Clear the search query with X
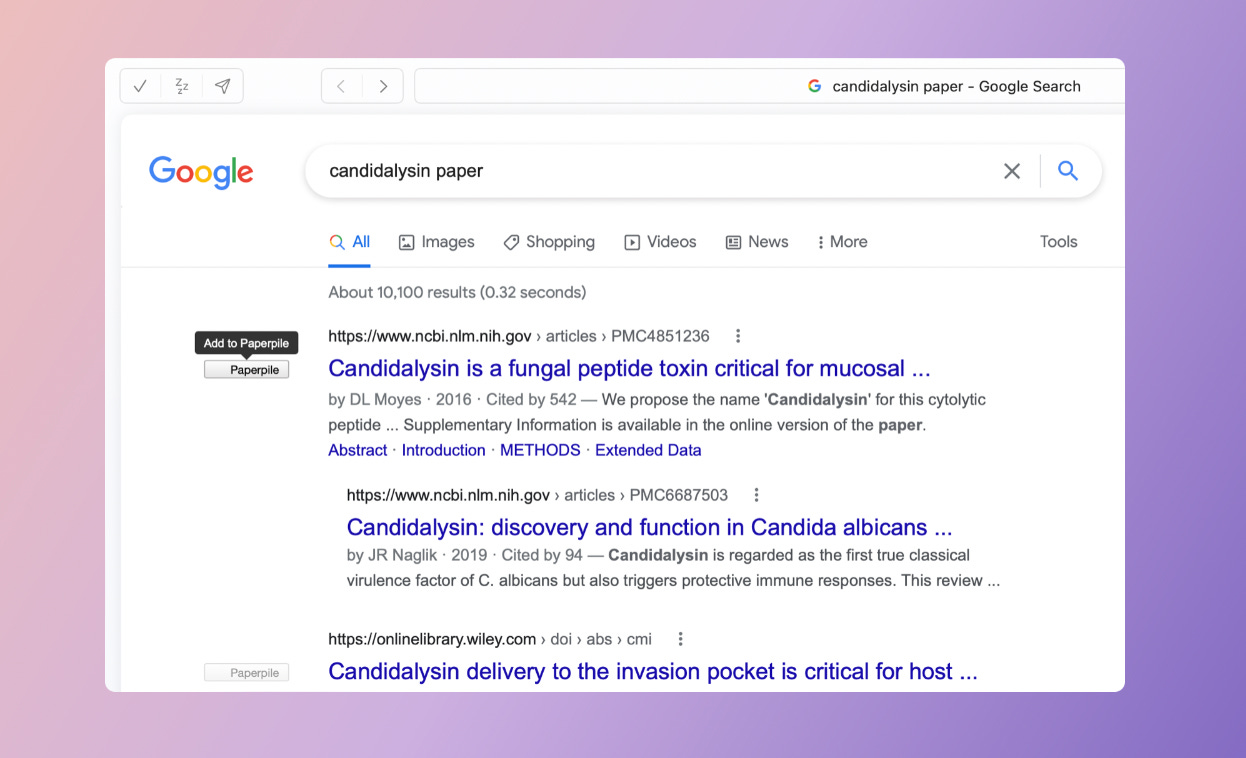This screenshot has height=758, width=1246. click(1012, 171)
